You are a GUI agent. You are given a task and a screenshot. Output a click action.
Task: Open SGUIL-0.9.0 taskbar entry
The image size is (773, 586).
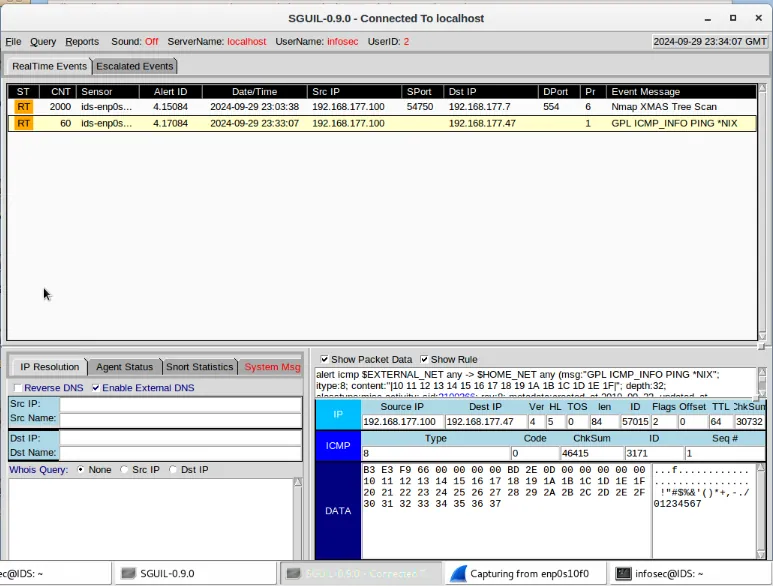(195, 574)
